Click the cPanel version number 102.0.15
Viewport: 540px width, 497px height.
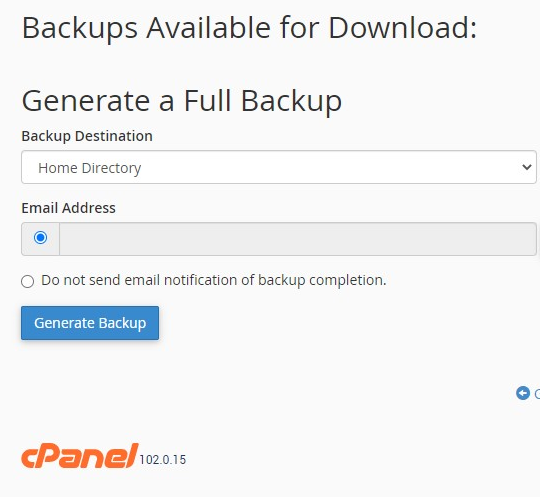163,460
